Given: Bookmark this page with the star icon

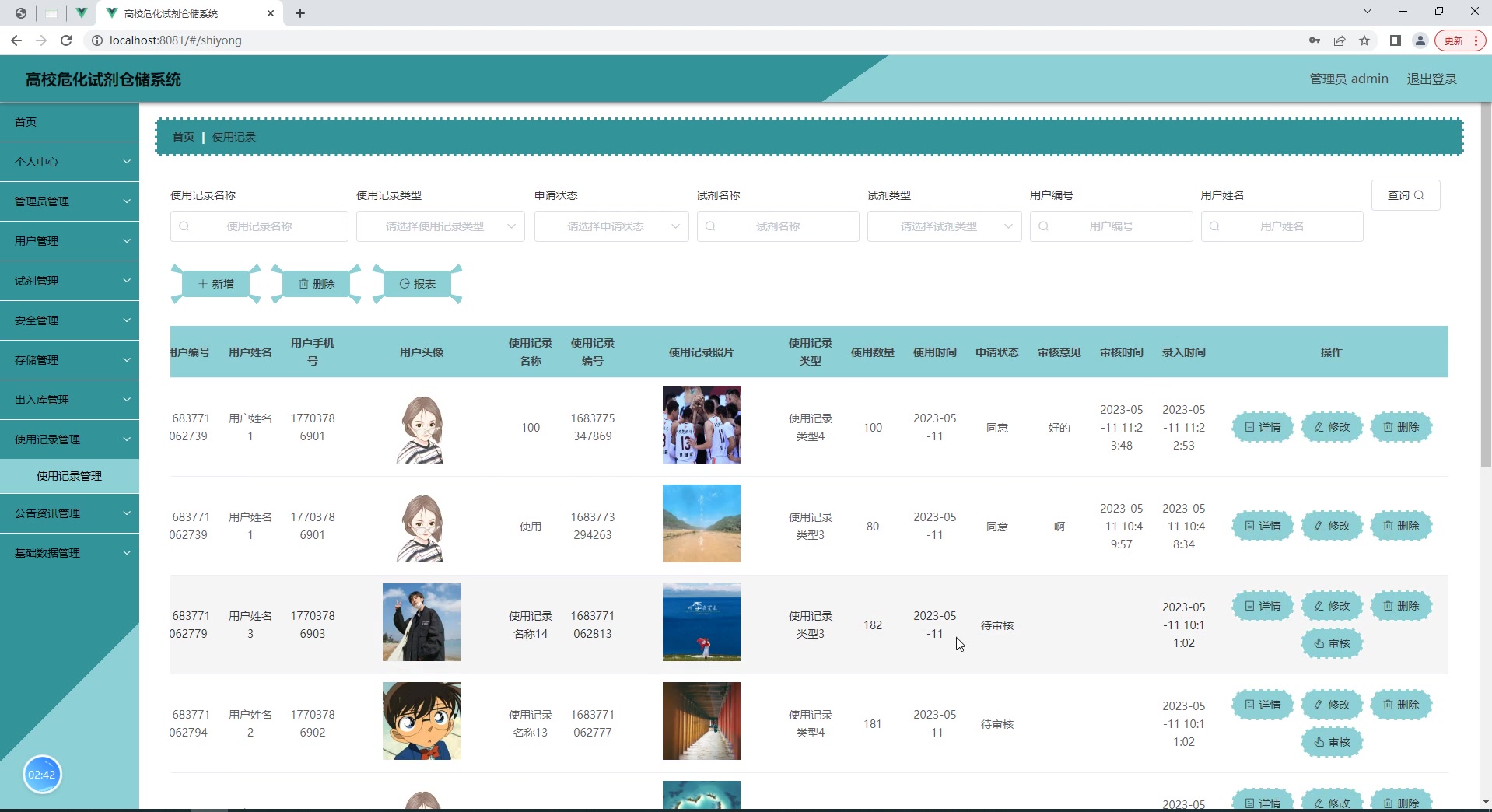Looking at the screenshot, I should point(1364,40).
